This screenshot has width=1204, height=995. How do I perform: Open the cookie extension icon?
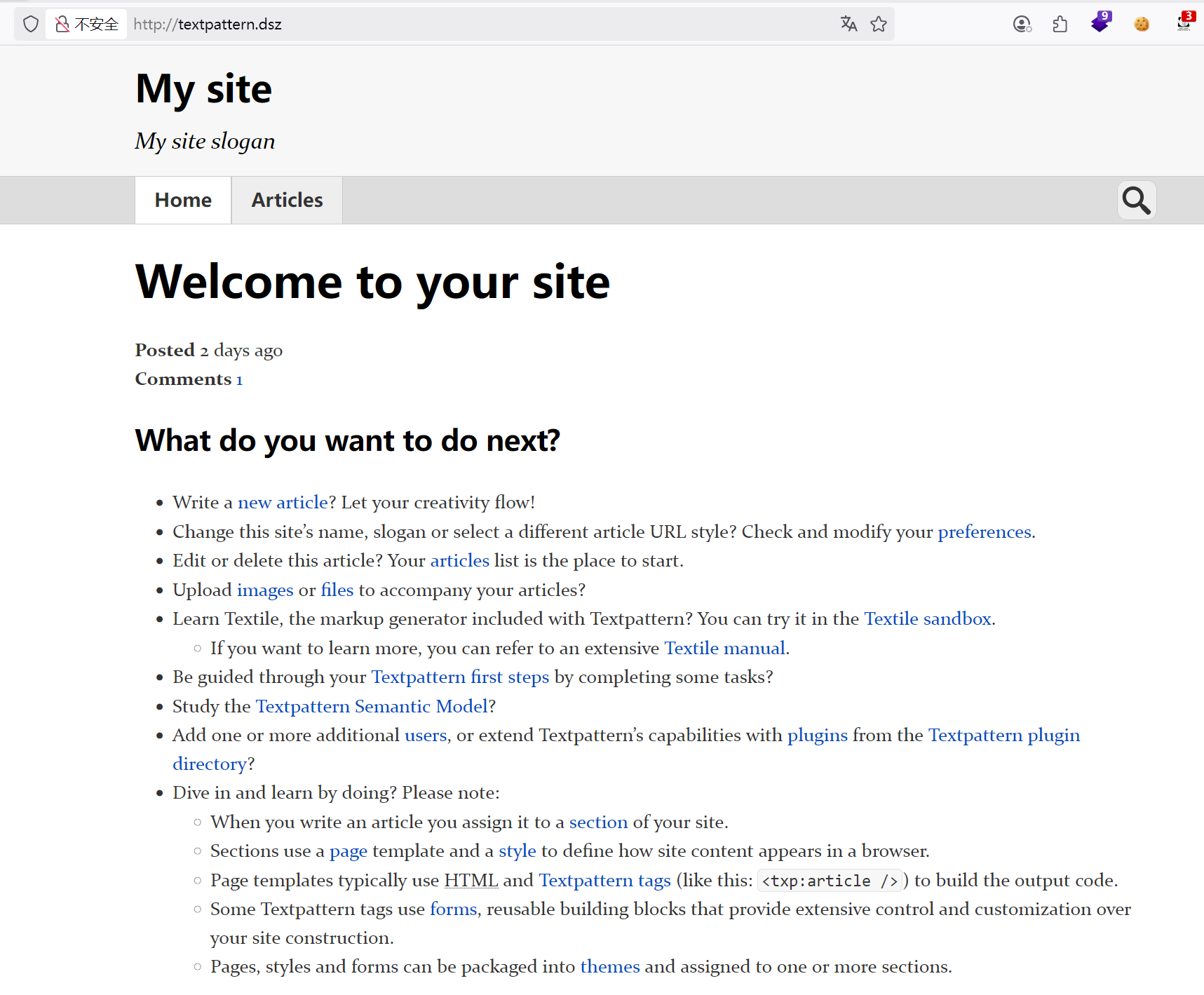[x=1142, y=25]
